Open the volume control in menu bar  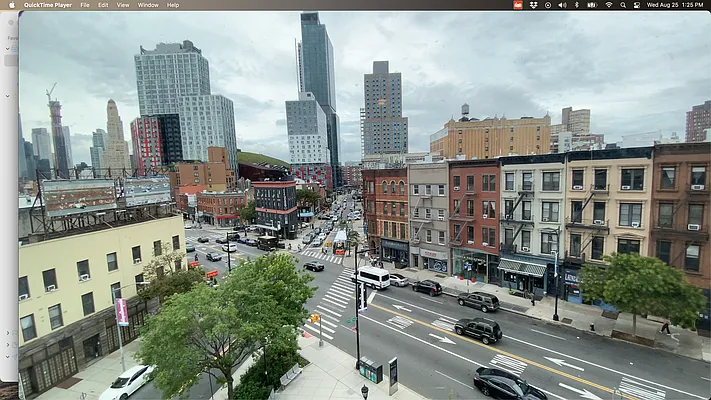562,5
